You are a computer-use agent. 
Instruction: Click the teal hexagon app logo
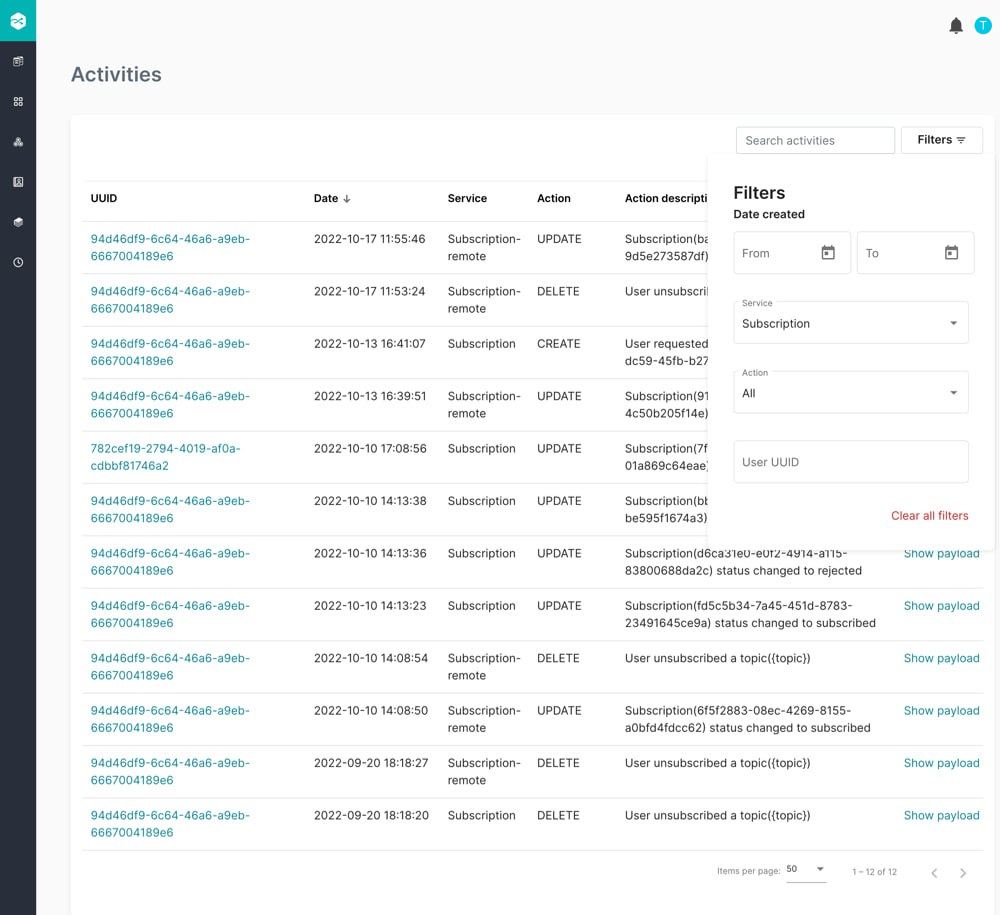tap(18, 19)
